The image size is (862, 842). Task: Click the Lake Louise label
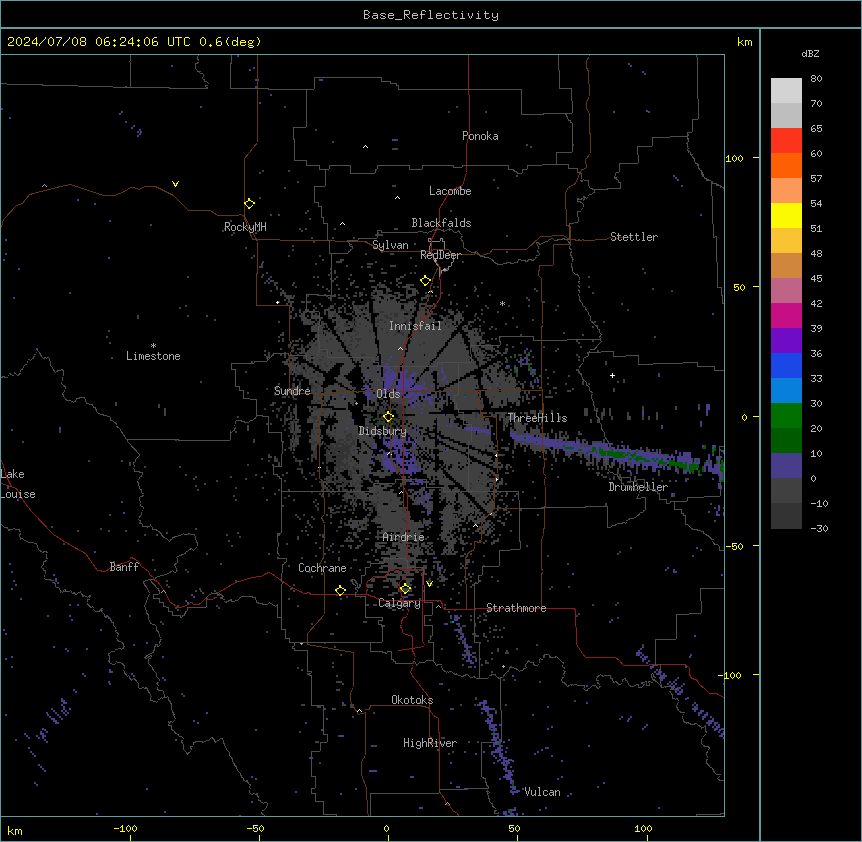click(18, 484)
